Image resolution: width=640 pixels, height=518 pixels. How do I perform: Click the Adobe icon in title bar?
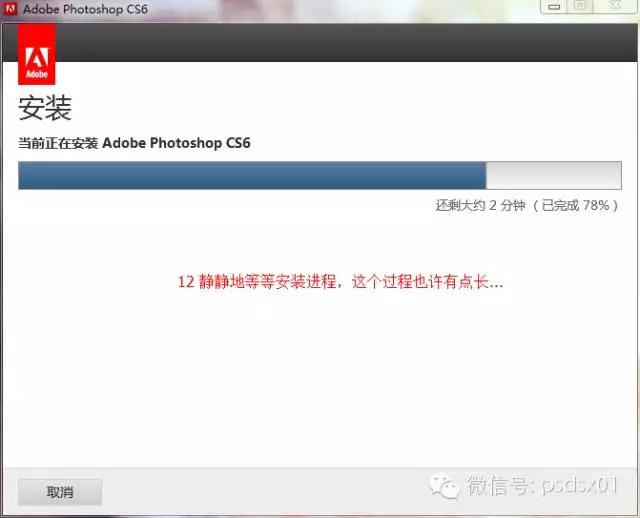pyautogui.click(x=10, y=8)
